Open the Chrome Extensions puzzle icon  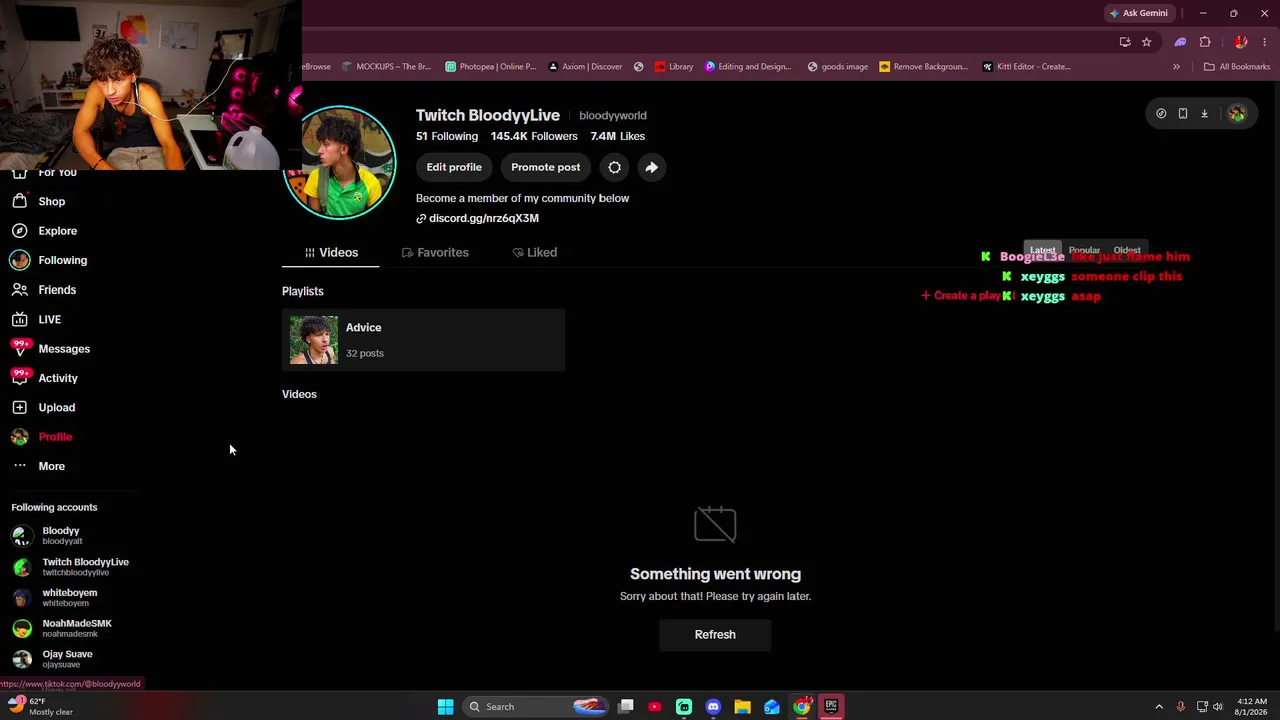click(x=1205, y=42)
